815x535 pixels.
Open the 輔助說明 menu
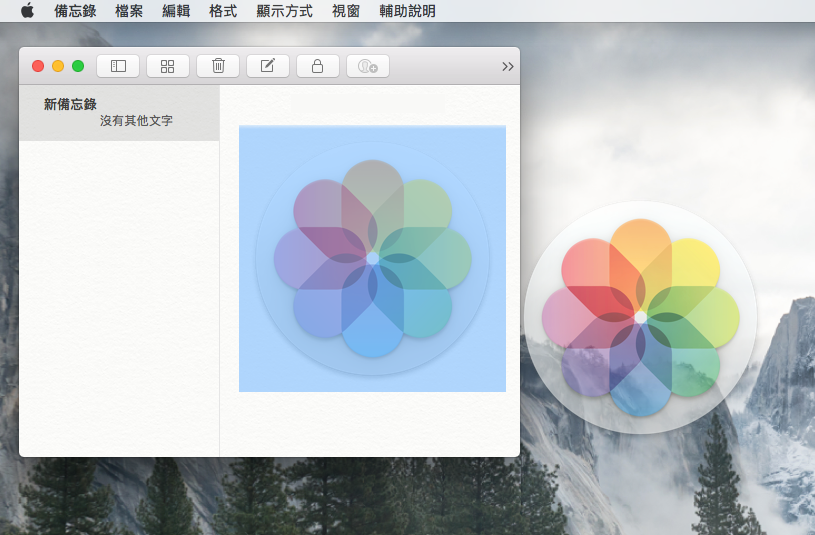pos(408,11)
